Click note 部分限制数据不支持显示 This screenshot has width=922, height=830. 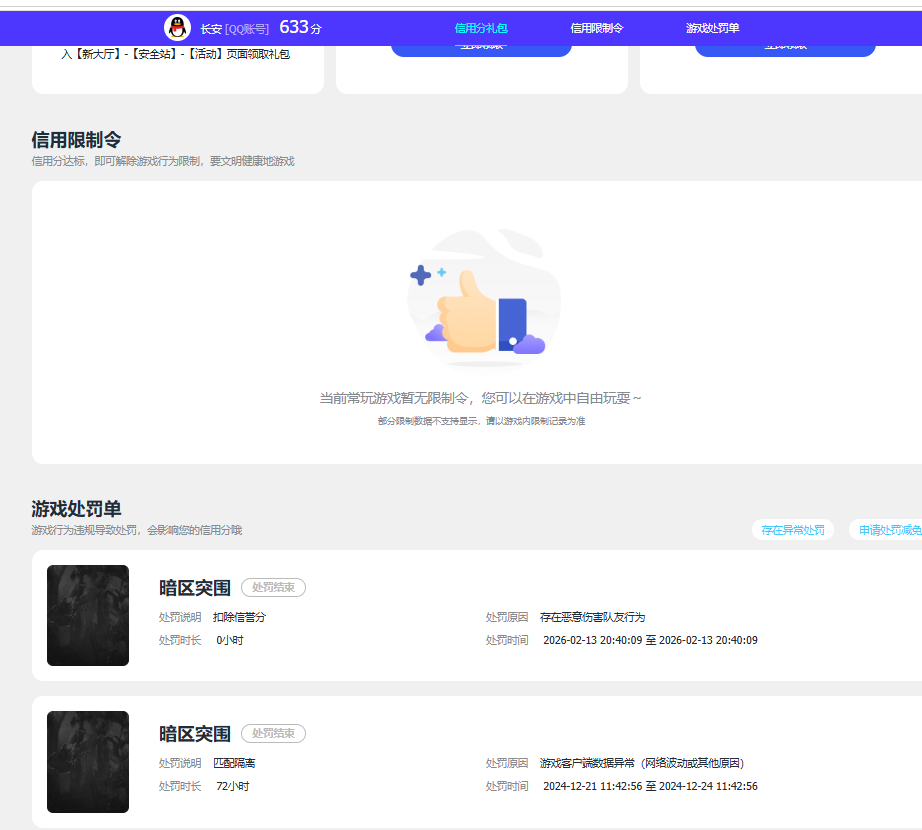pos(481,421)
